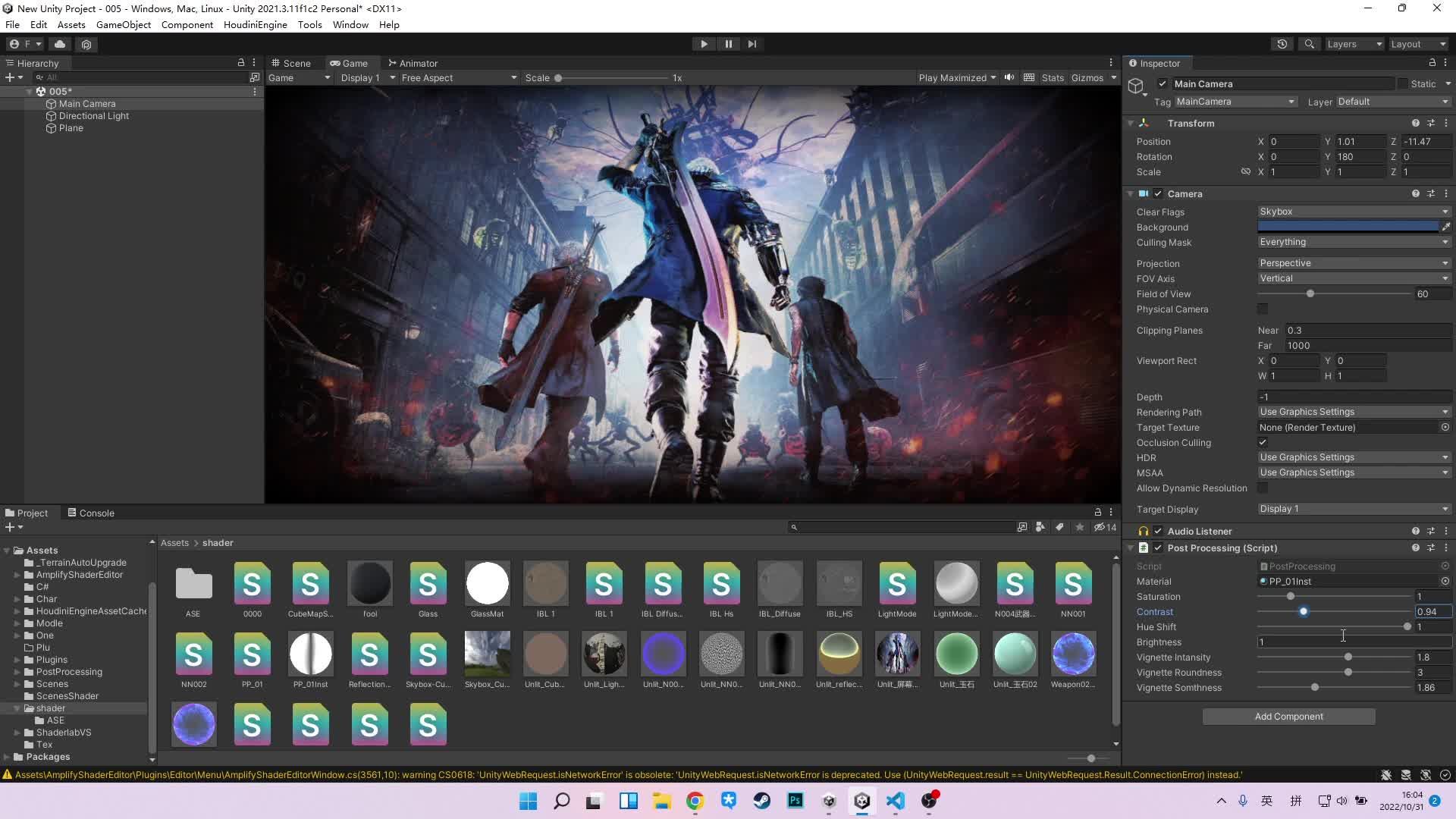Switch to the Scene tab

coord(291,63)
